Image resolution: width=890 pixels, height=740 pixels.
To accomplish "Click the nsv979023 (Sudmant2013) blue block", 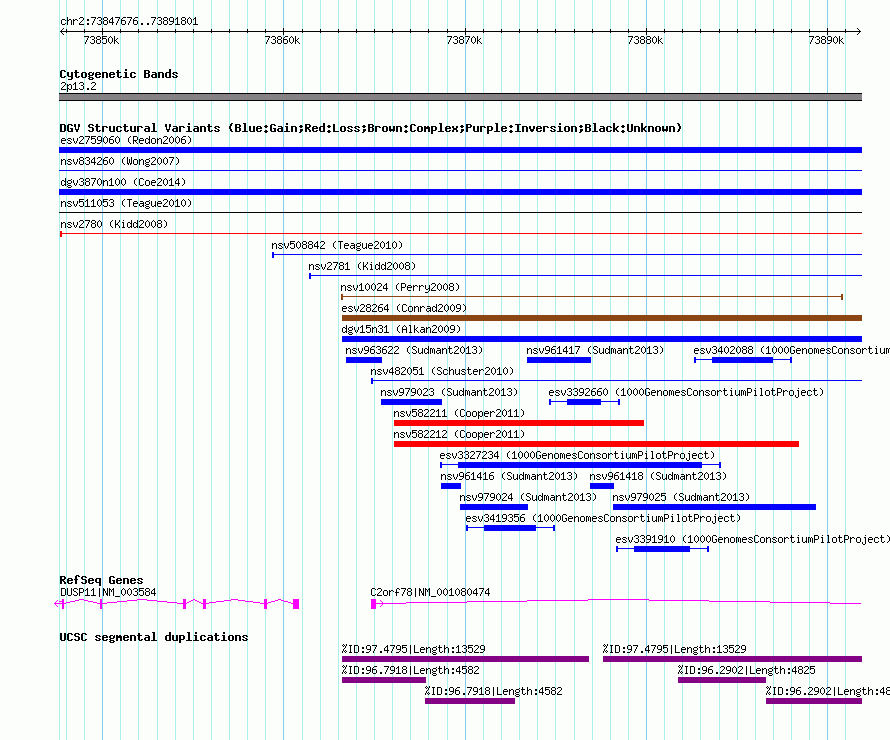I will click(x=412, y=402).
